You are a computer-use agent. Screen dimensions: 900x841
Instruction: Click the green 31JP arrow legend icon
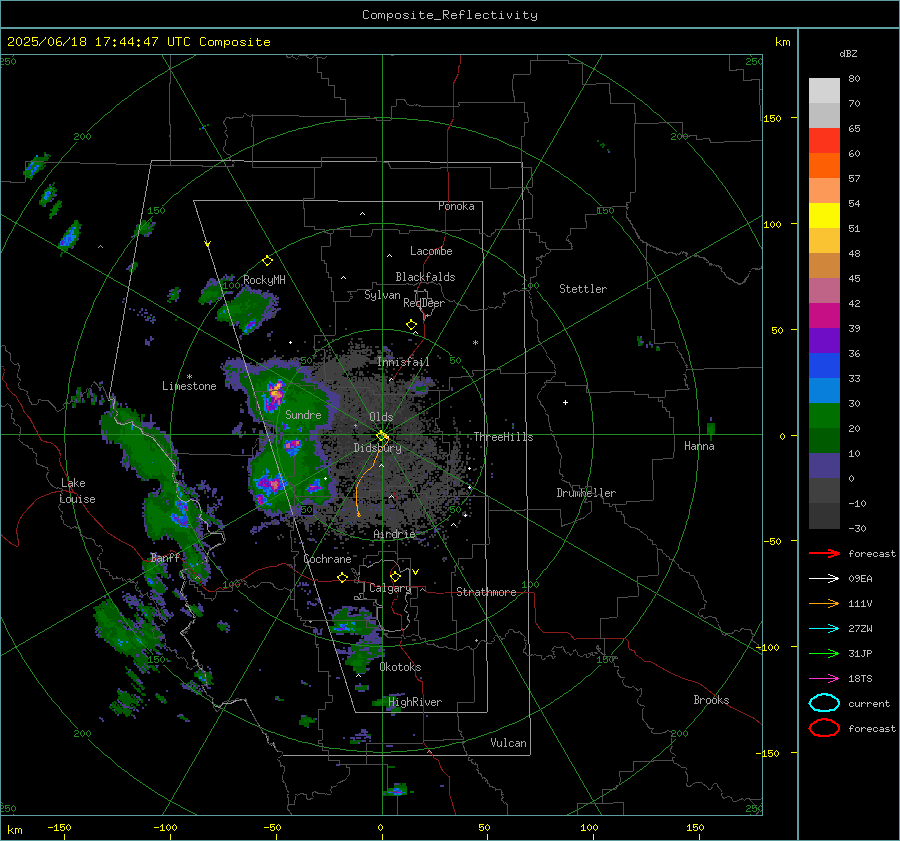824,653
